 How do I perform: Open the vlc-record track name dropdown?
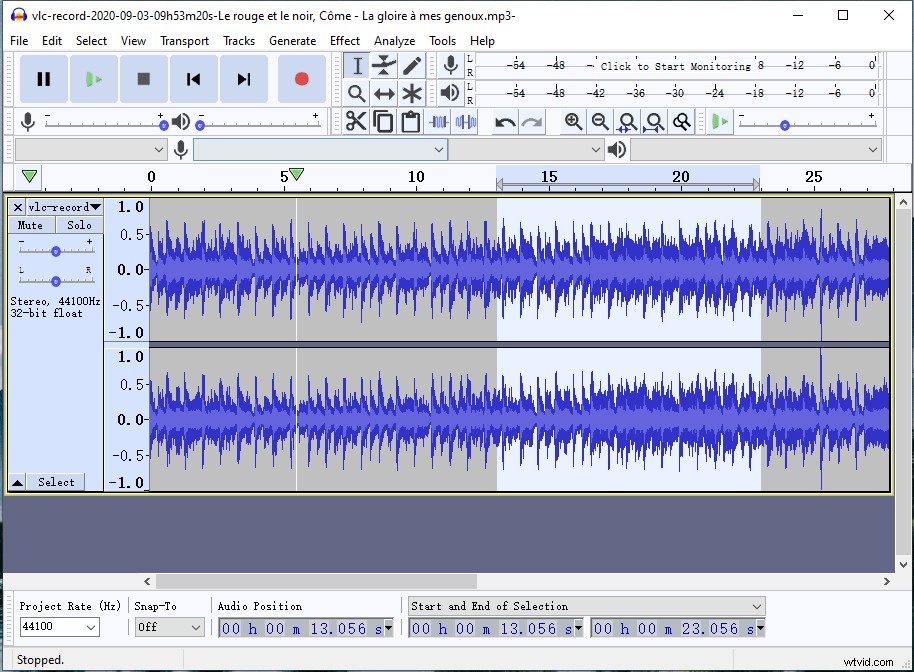point(94,207)
